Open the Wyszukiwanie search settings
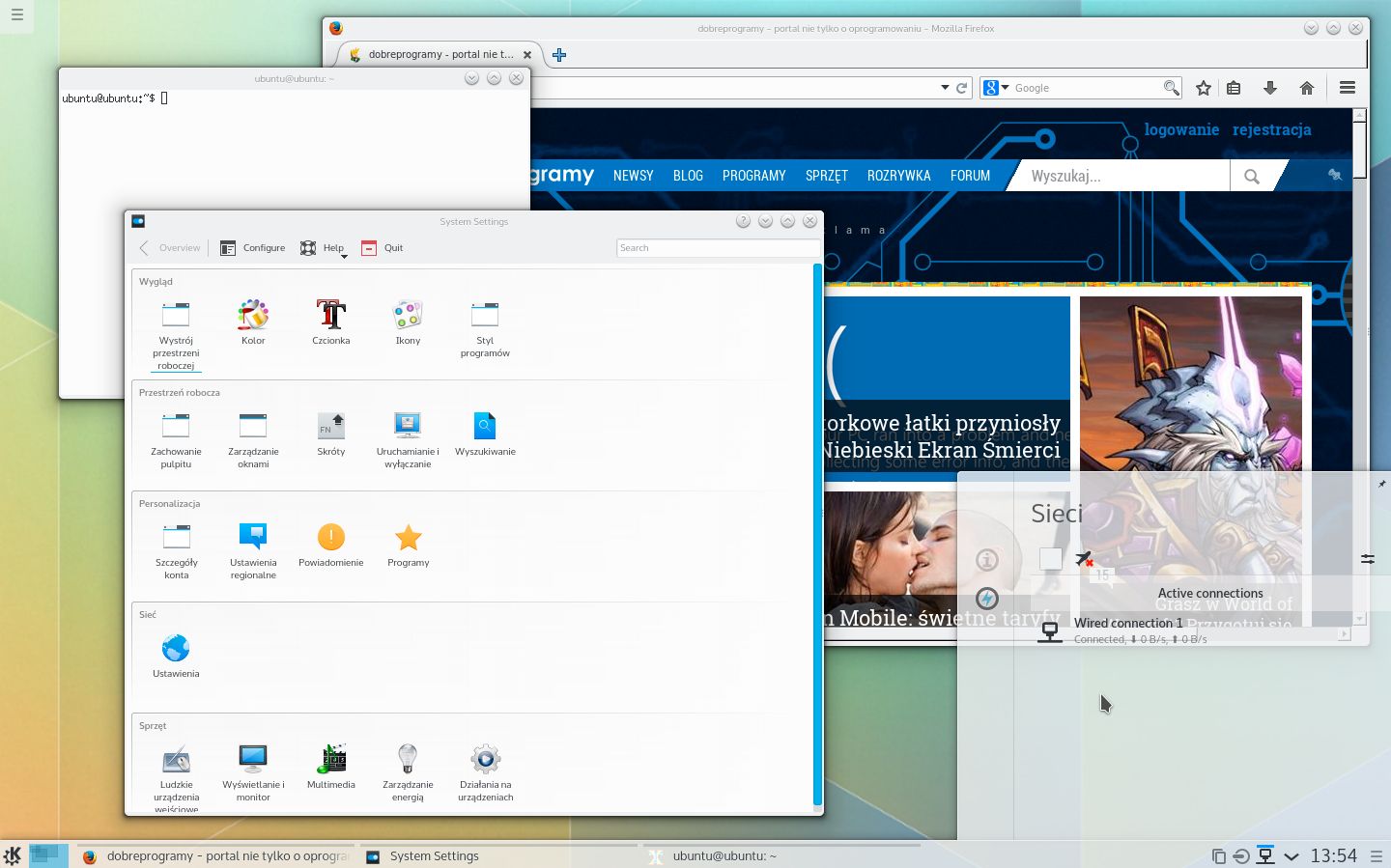 485,433
